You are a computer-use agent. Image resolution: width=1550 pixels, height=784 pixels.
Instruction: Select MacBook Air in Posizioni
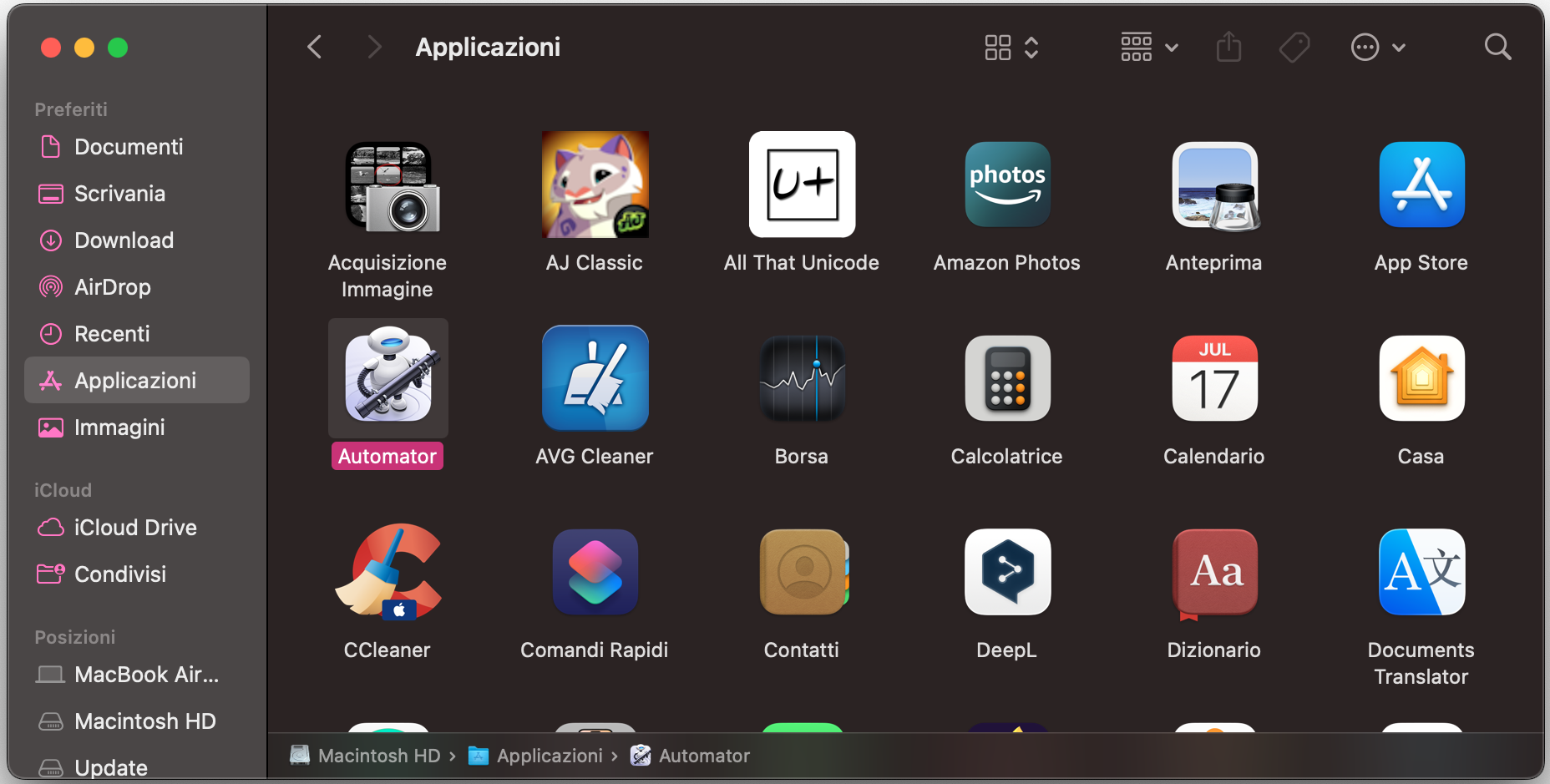tap(137, 675)
